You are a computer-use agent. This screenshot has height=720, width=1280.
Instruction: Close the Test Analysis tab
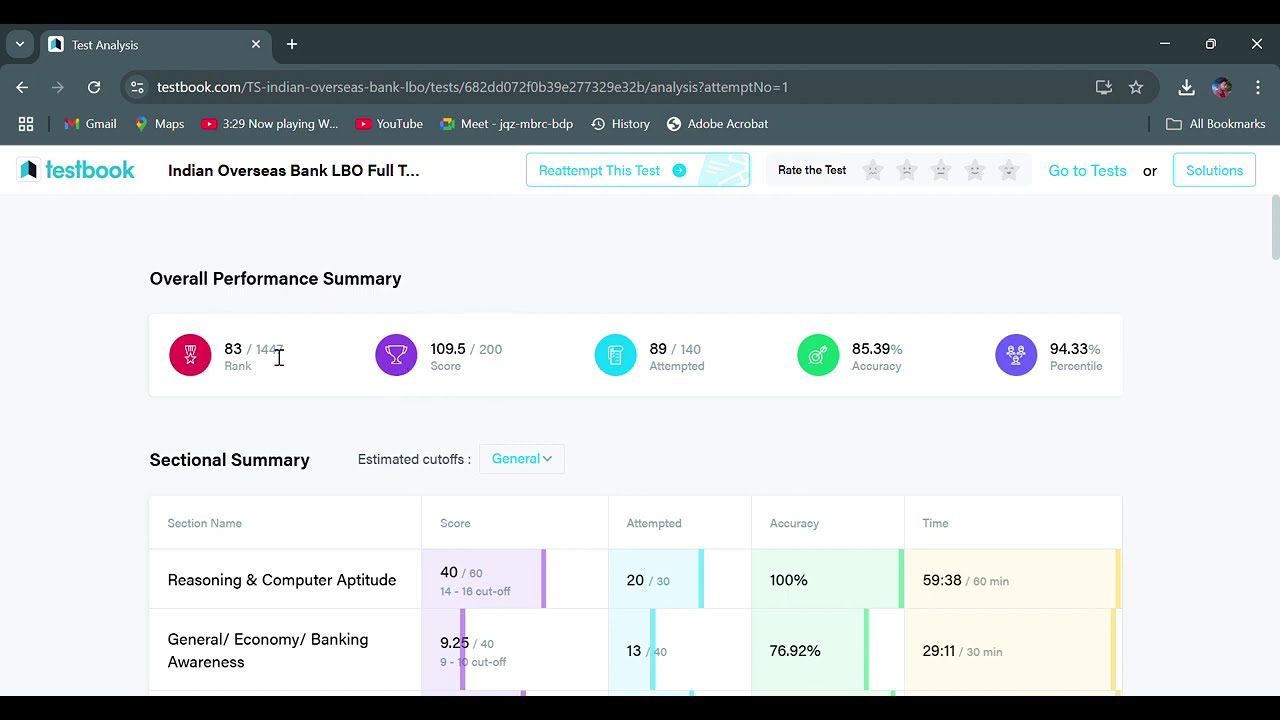pos(256,44)
